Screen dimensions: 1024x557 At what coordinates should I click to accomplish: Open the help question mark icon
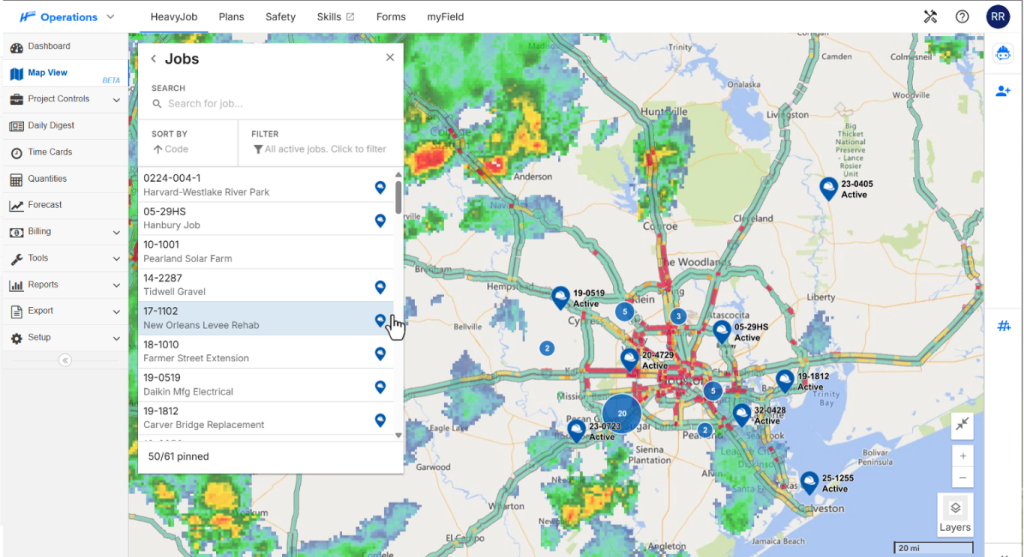962,17
